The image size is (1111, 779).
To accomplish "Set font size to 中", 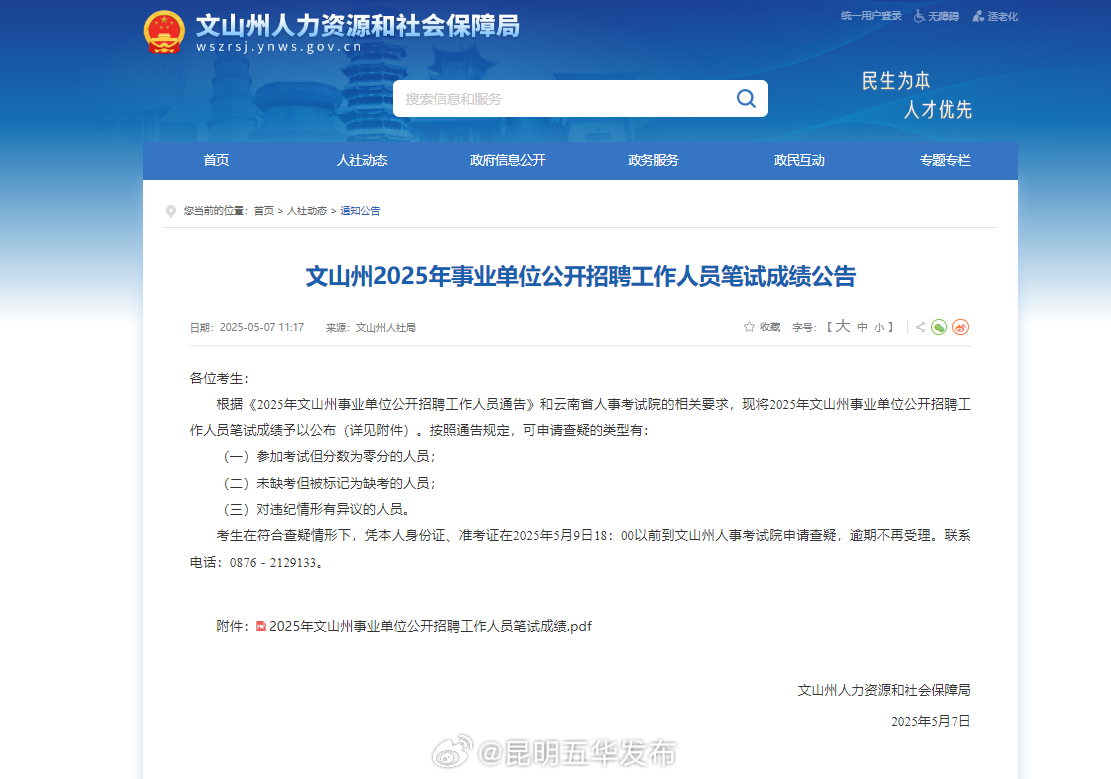I will [862, 327].
